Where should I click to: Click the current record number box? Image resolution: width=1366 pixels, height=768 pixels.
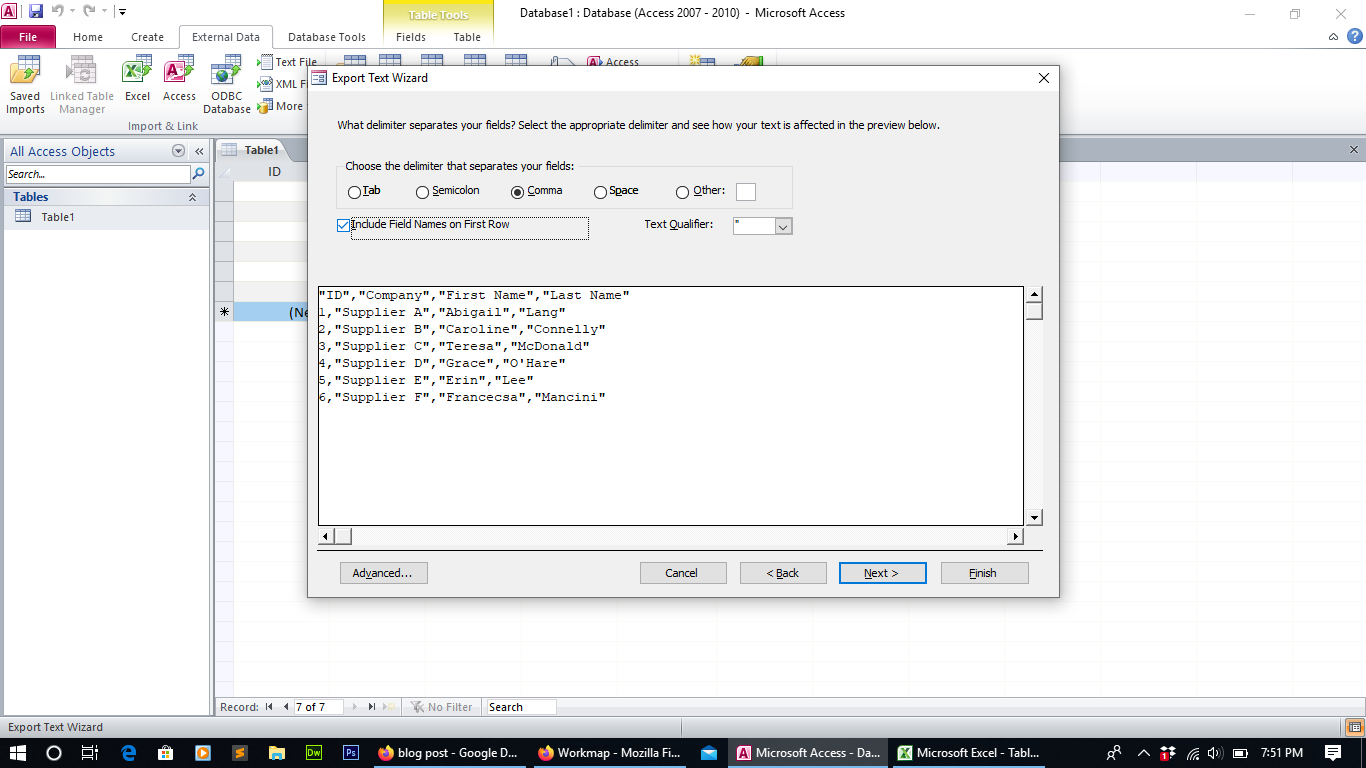(318, 707)
